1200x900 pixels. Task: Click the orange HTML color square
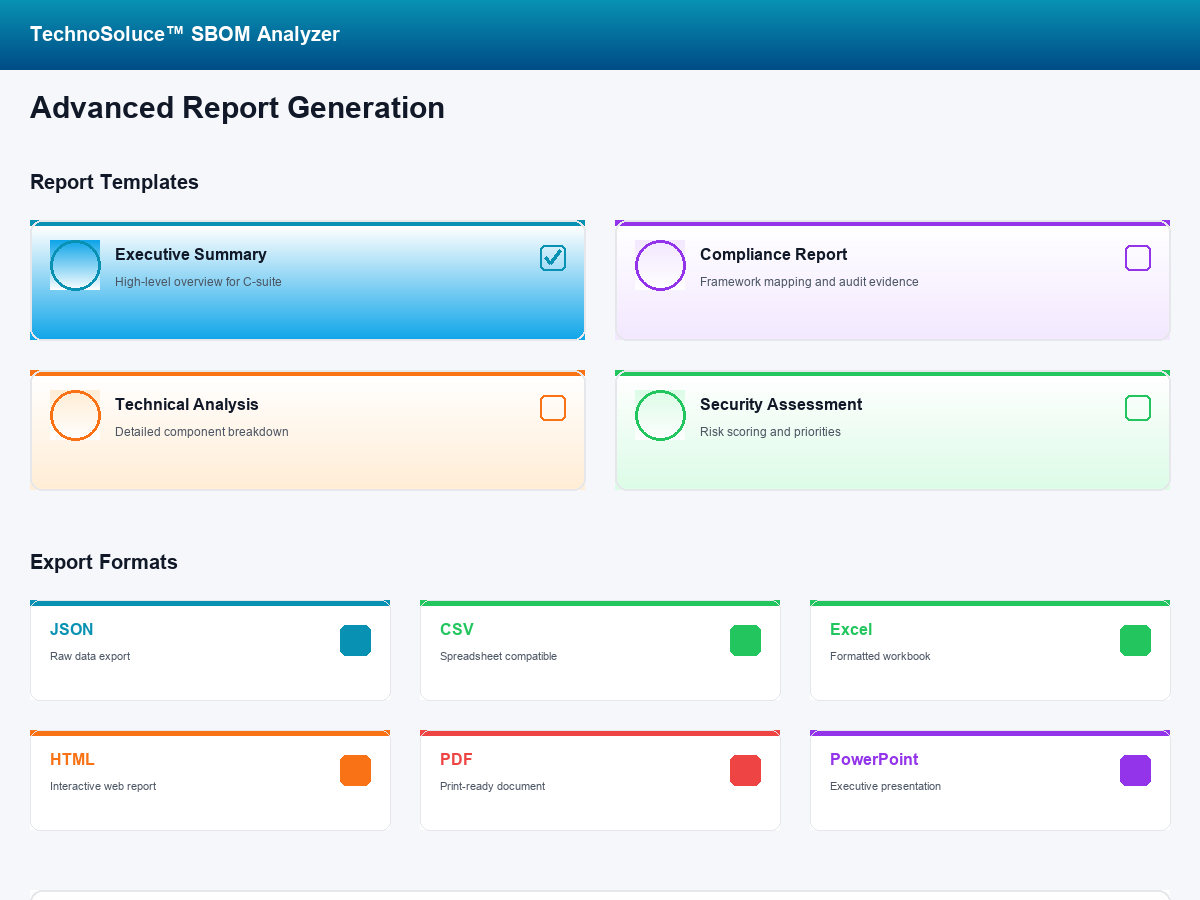point(355,771)
